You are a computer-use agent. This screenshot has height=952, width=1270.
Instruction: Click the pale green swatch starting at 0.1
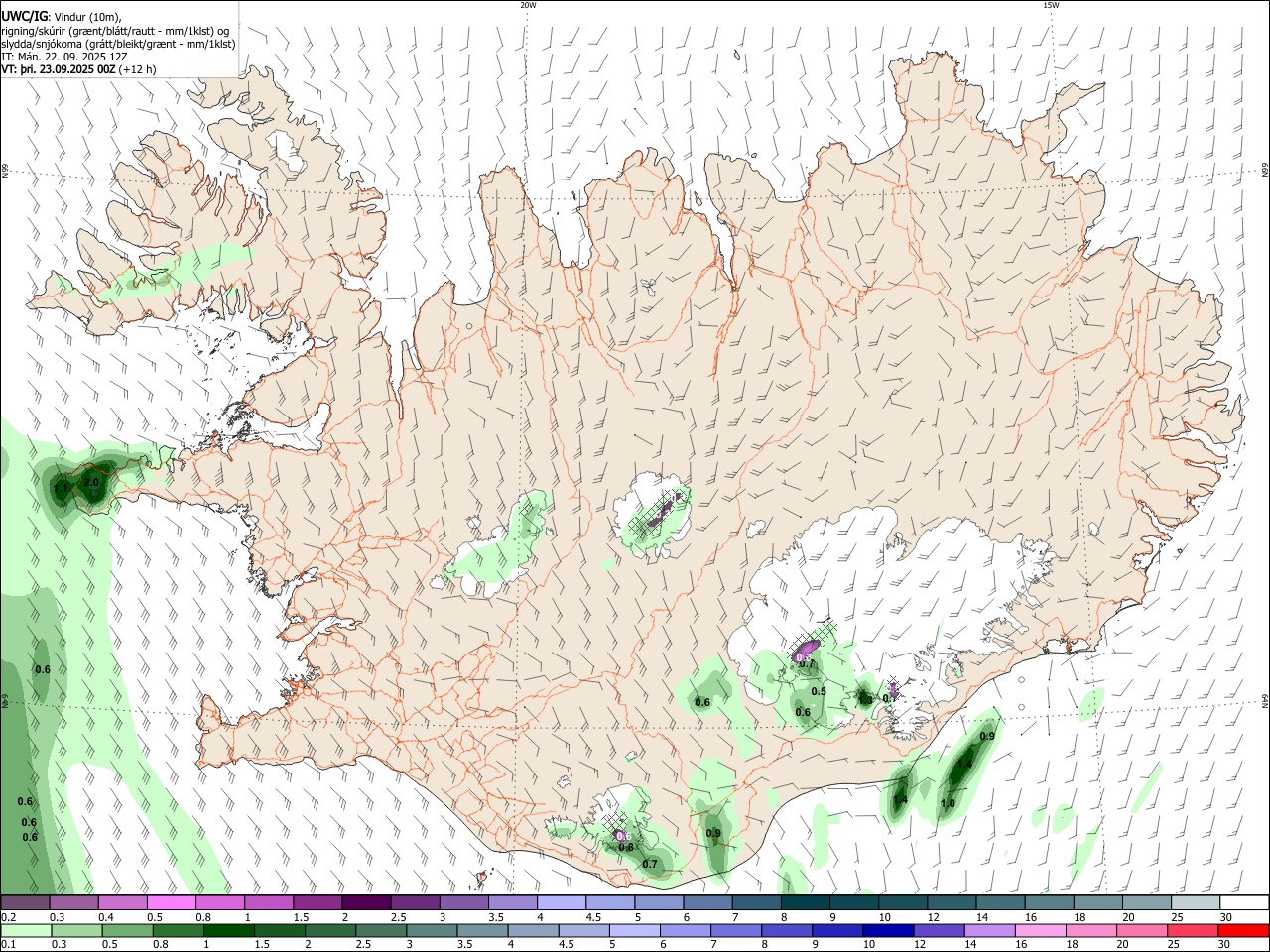click(x=26, y=930)
